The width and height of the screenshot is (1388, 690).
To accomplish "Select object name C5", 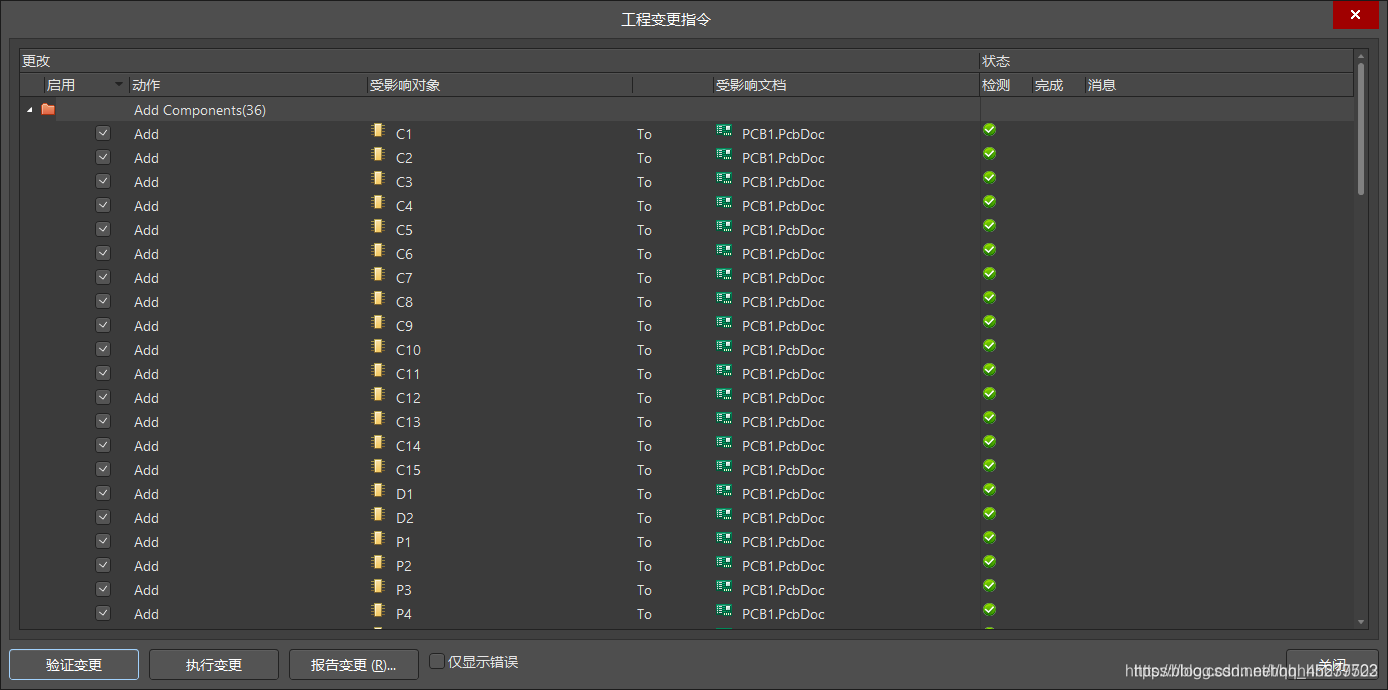I will [x=404, y=230].
